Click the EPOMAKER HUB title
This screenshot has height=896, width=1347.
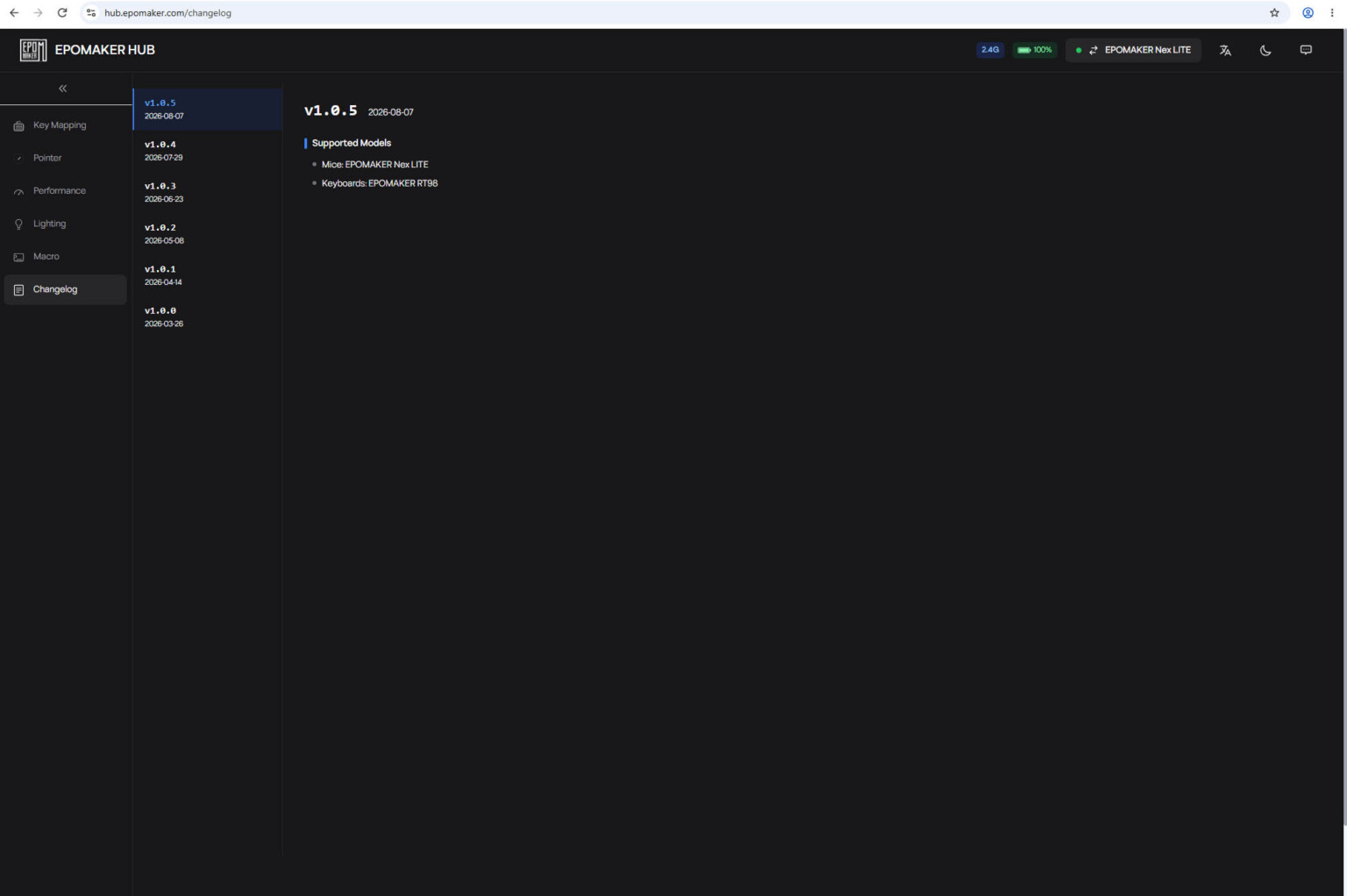(x=105, y=50)
